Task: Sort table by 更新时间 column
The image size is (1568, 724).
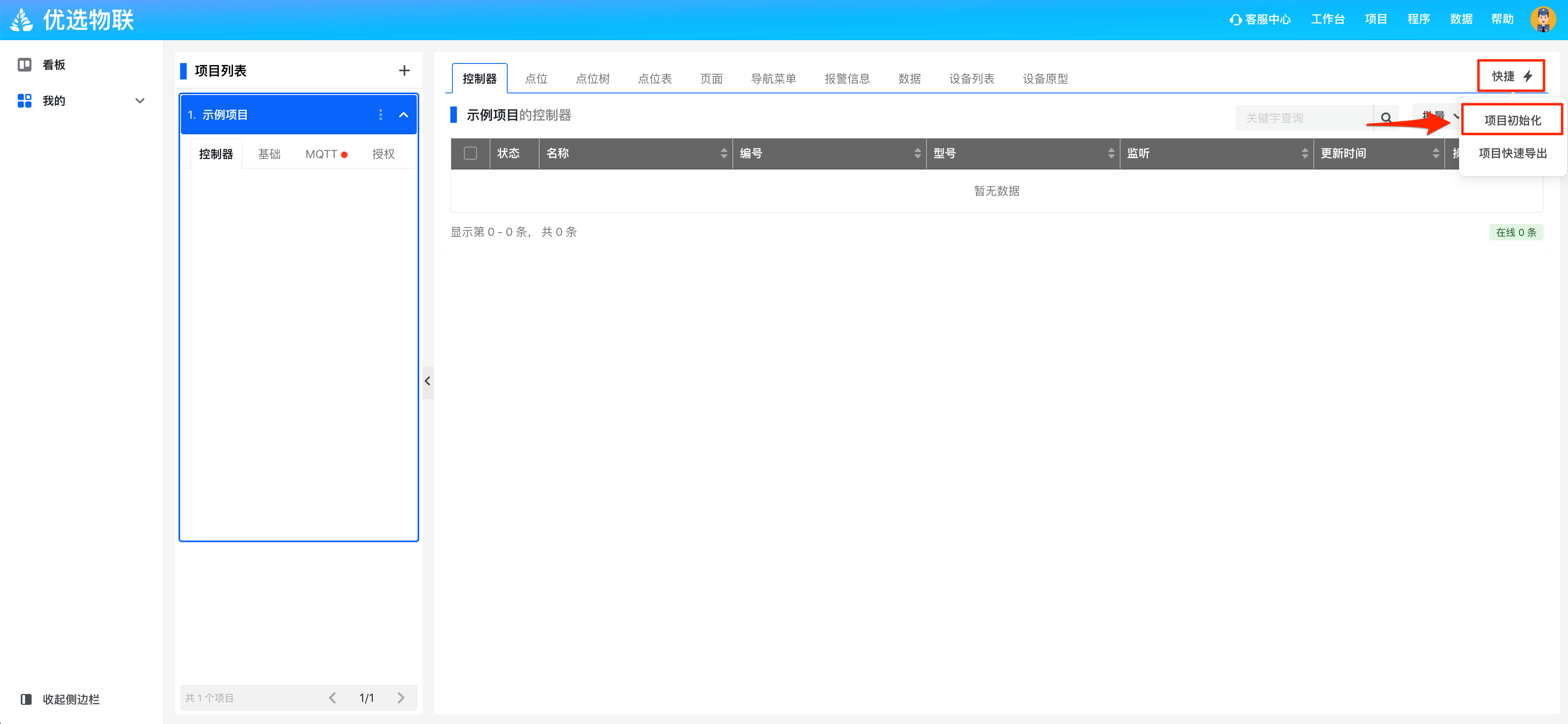Action: [x=1436, y=154]
